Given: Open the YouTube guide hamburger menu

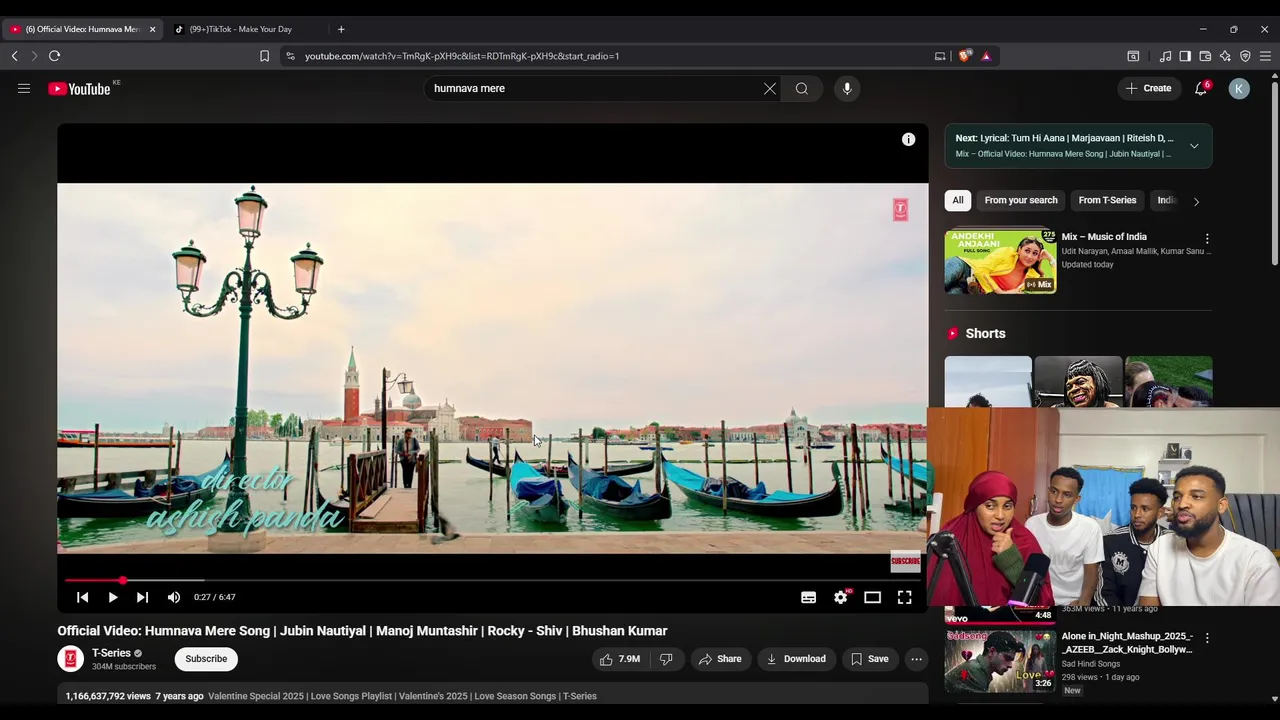Looking at the screenshot, I should click(x=24, y=89).
